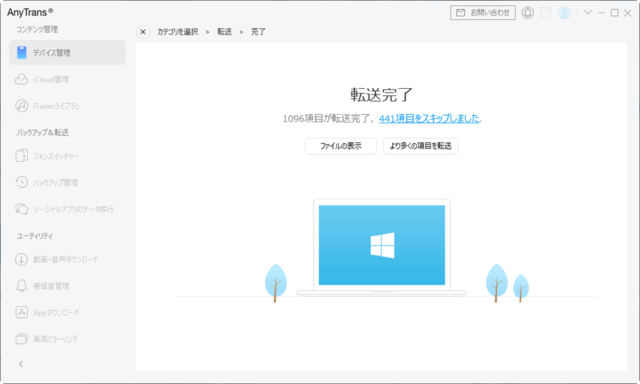Open 着信音管理 bell icon
This screenshot has height=384, width=640.
point(21,286)
